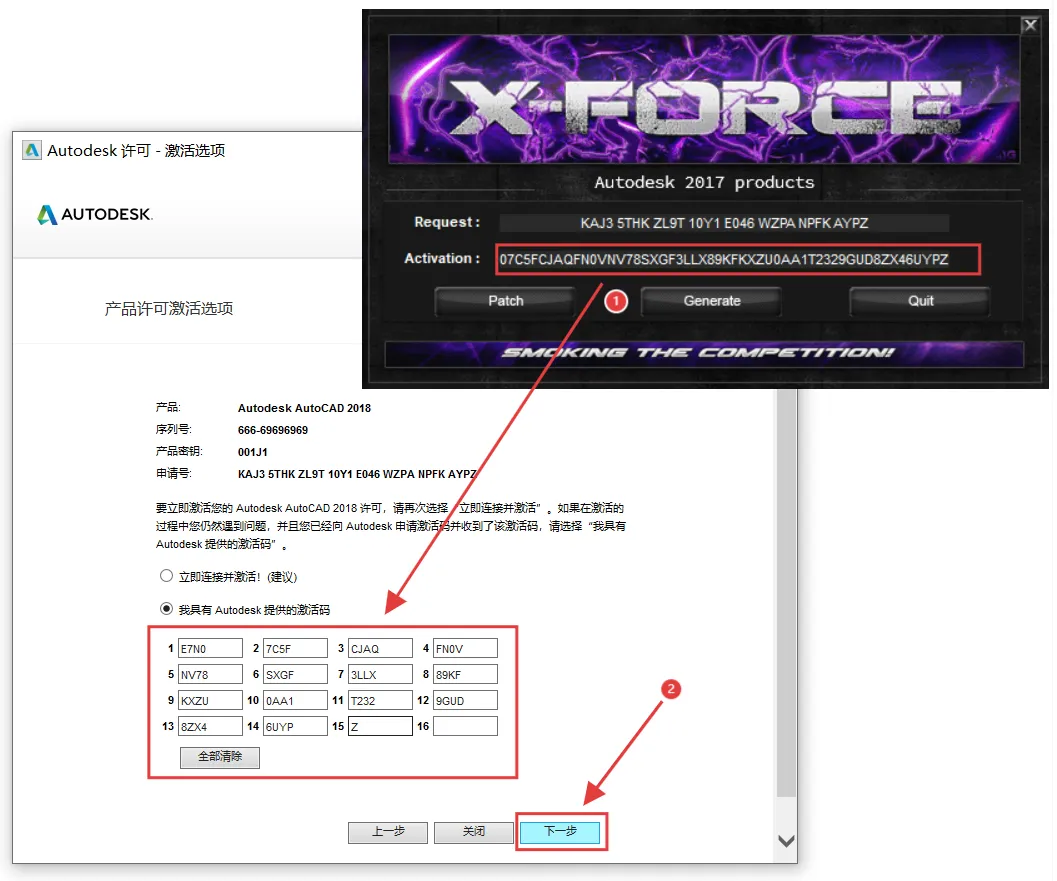Click the '全部清除' clear all button
1057x881 pixels.
(219, 757)
